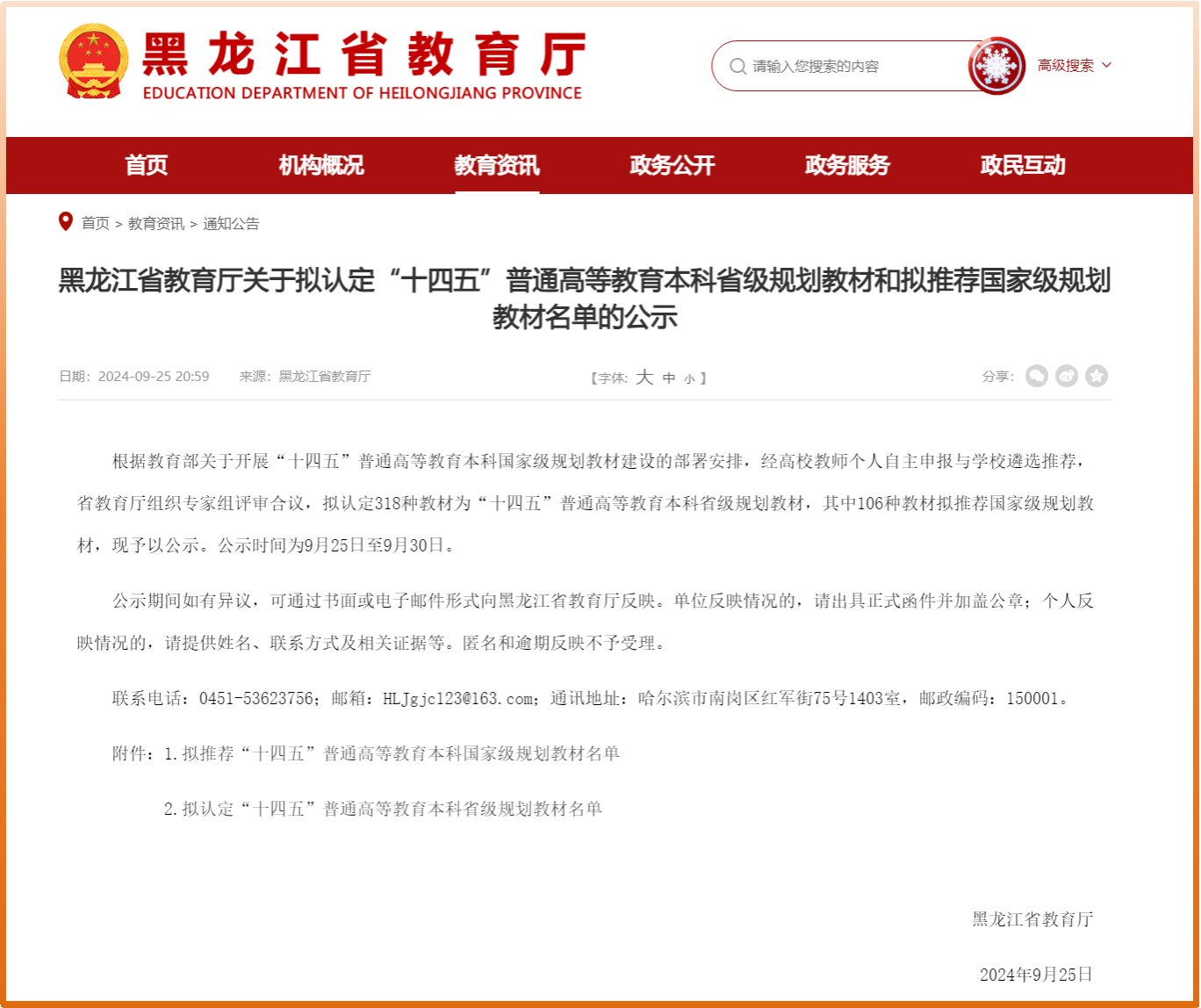Click the location pin breadcrumb icon
This screenshot has height=1008, width=1201.
point(66,221)
